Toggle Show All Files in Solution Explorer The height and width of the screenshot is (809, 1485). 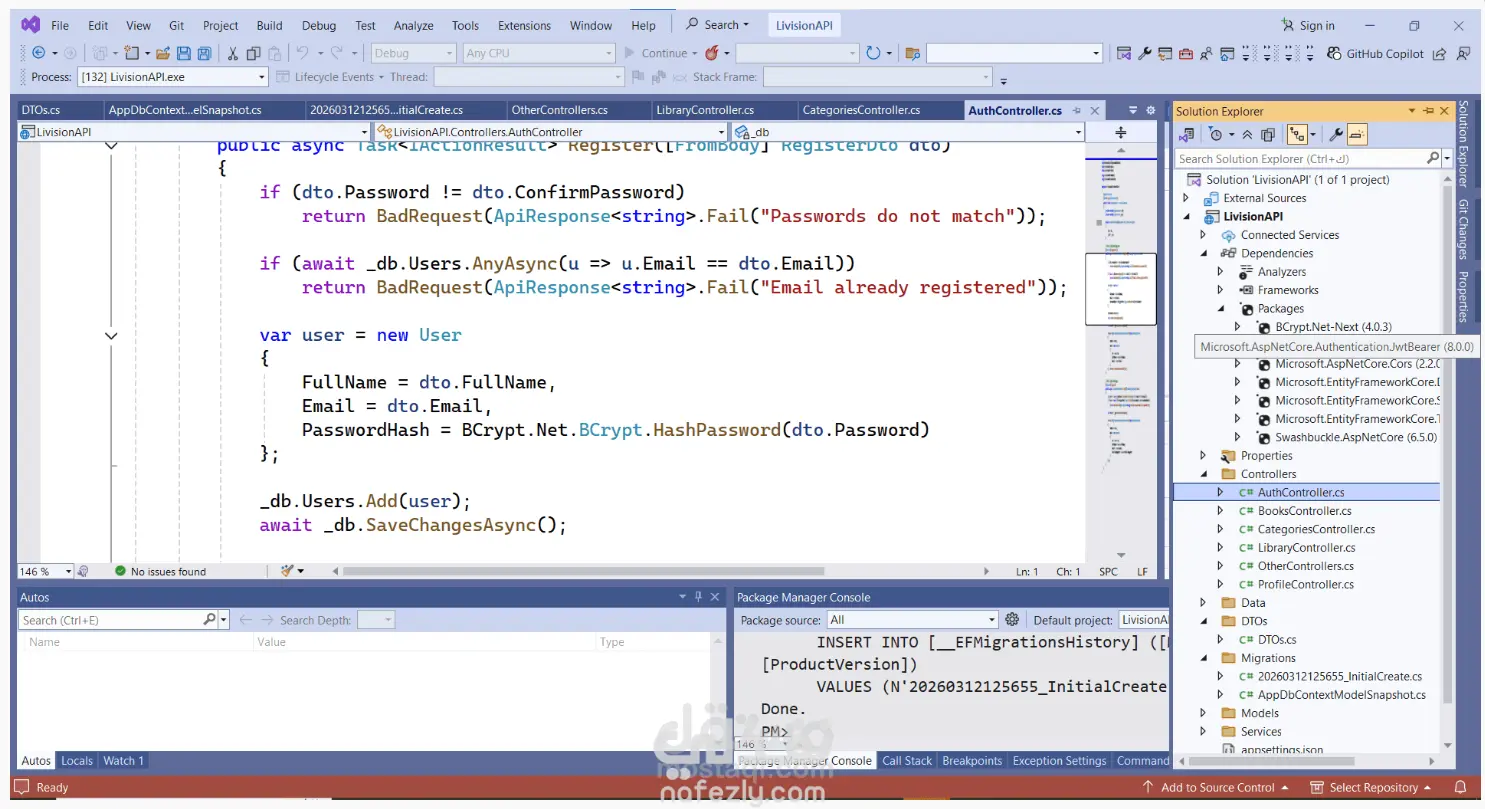1268,134
